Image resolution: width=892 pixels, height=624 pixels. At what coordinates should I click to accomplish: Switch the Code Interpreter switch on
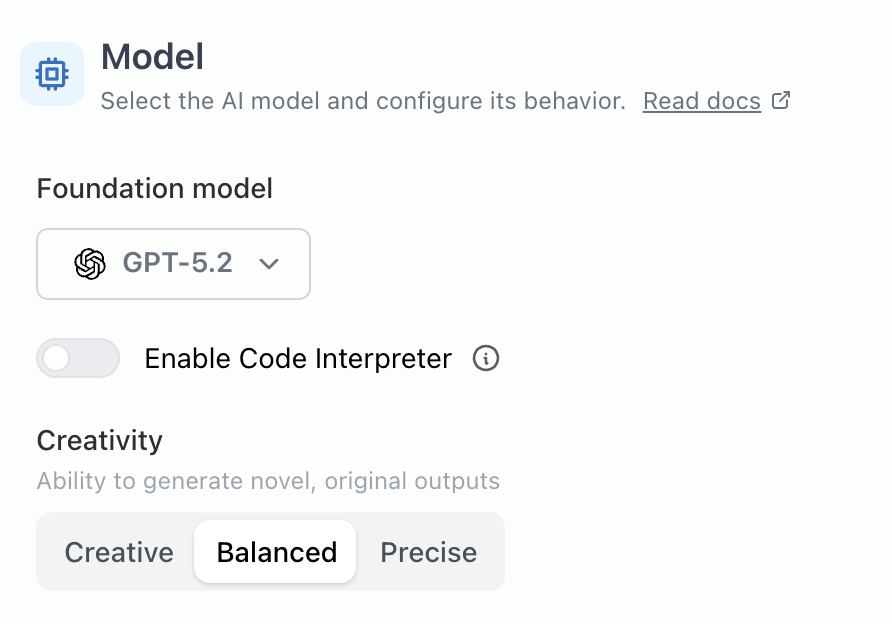(x=78, y=357)
